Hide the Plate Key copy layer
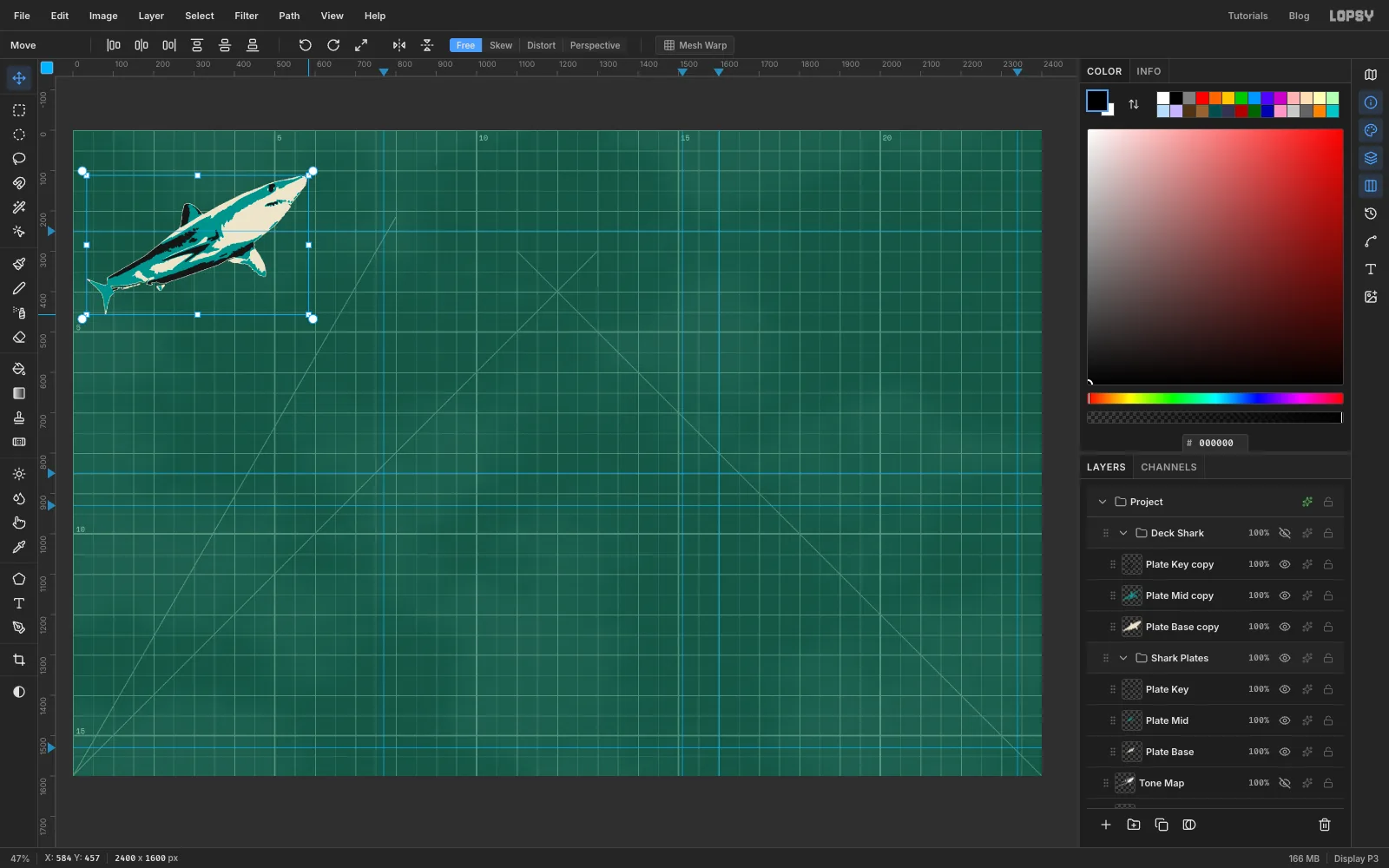 click(1285, 564)
